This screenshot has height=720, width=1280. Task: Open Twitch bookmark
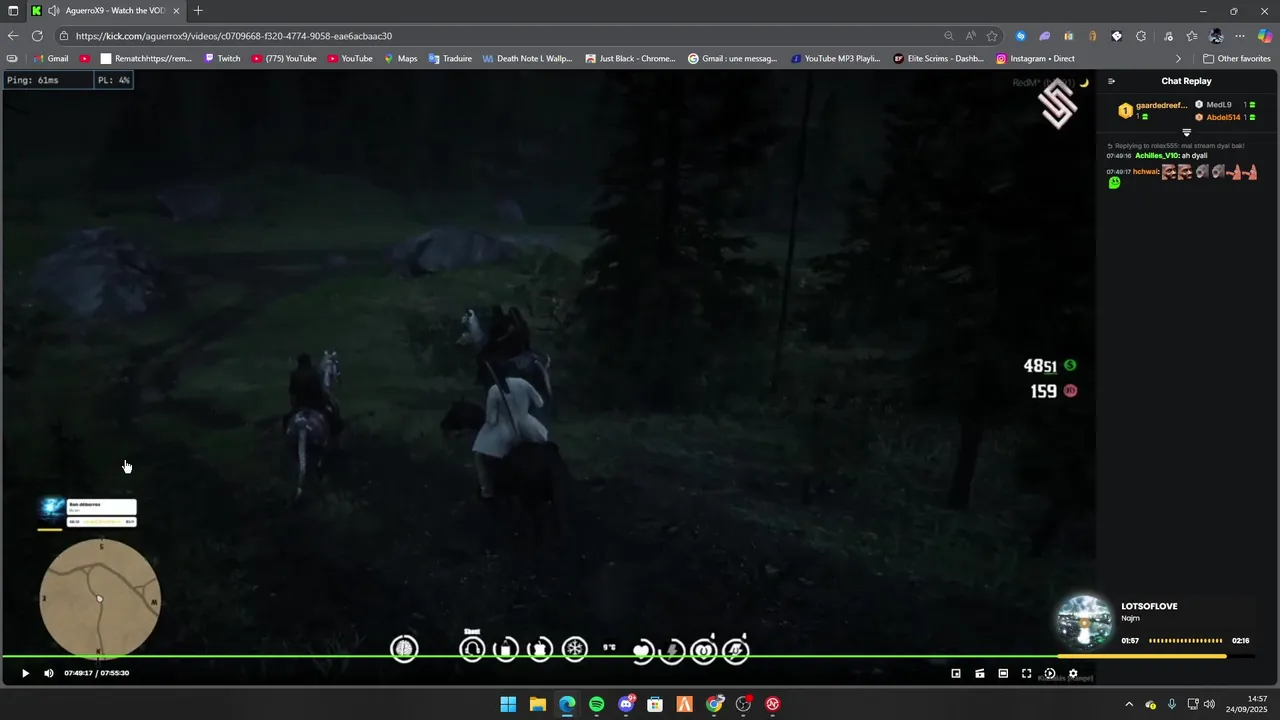click(222, 59)
